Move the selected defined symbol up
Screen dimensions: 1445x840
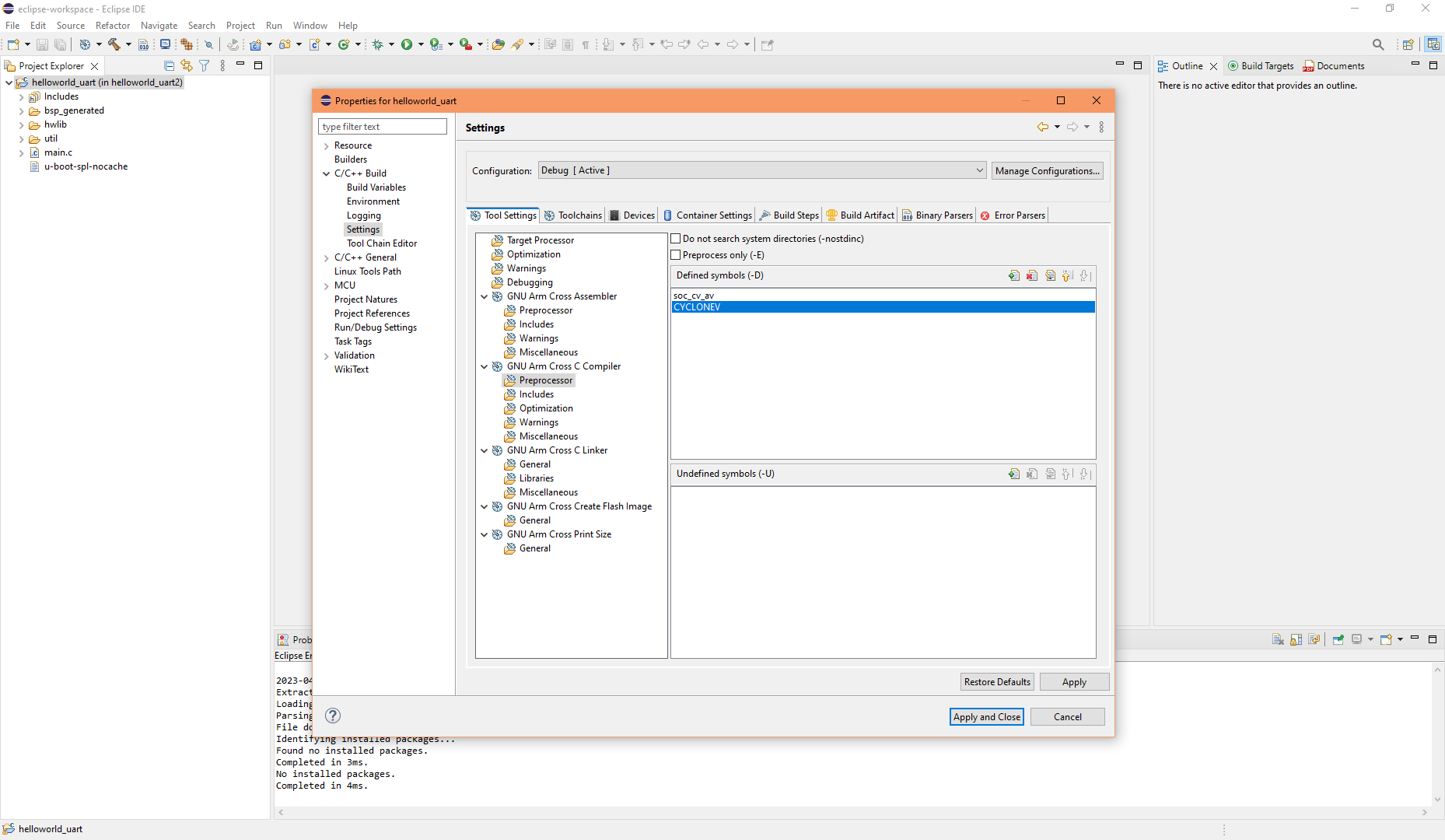[x=1067, y=275]
